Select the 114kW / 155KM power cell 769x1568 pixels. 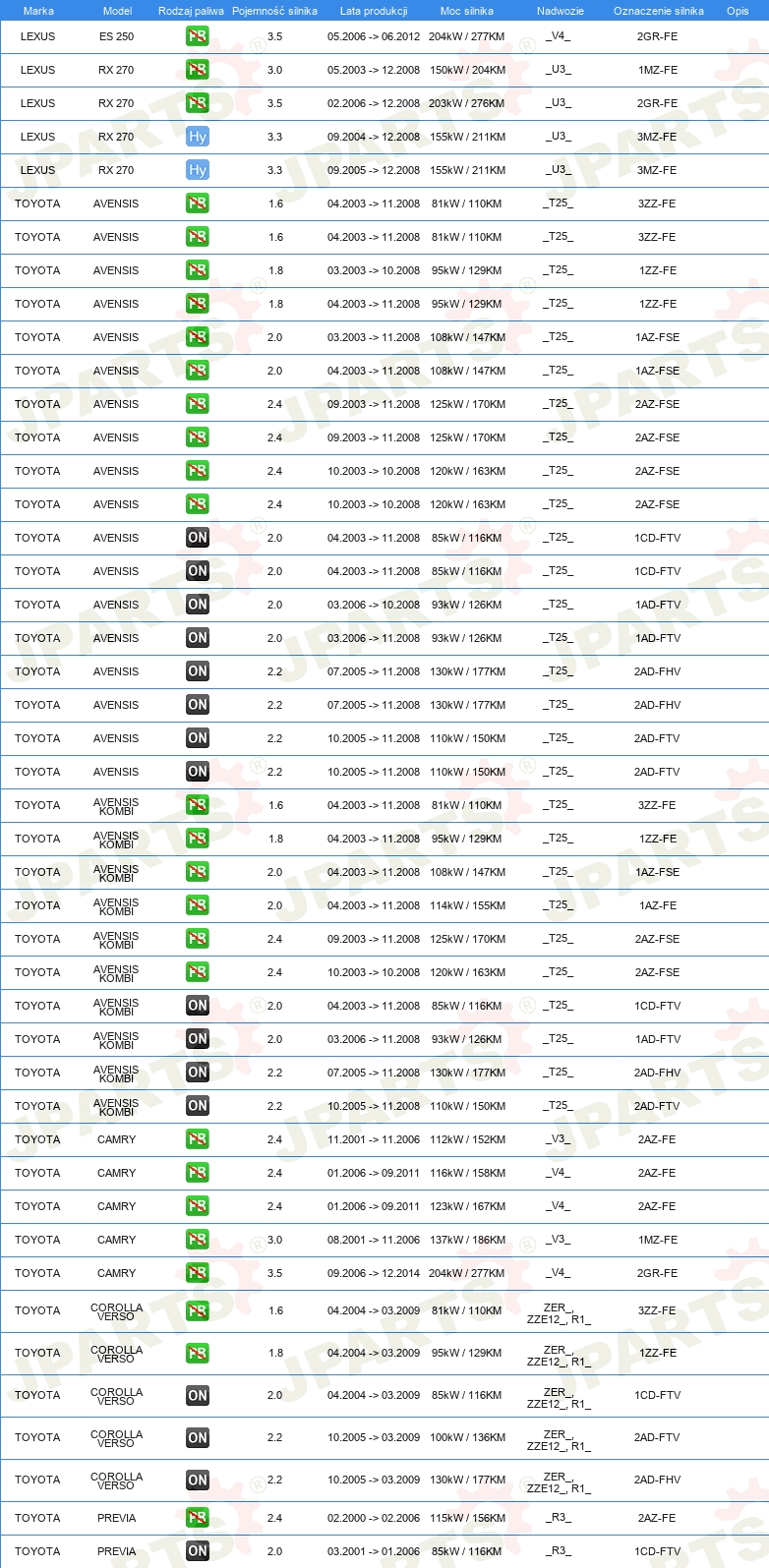(x=468, y=905)
